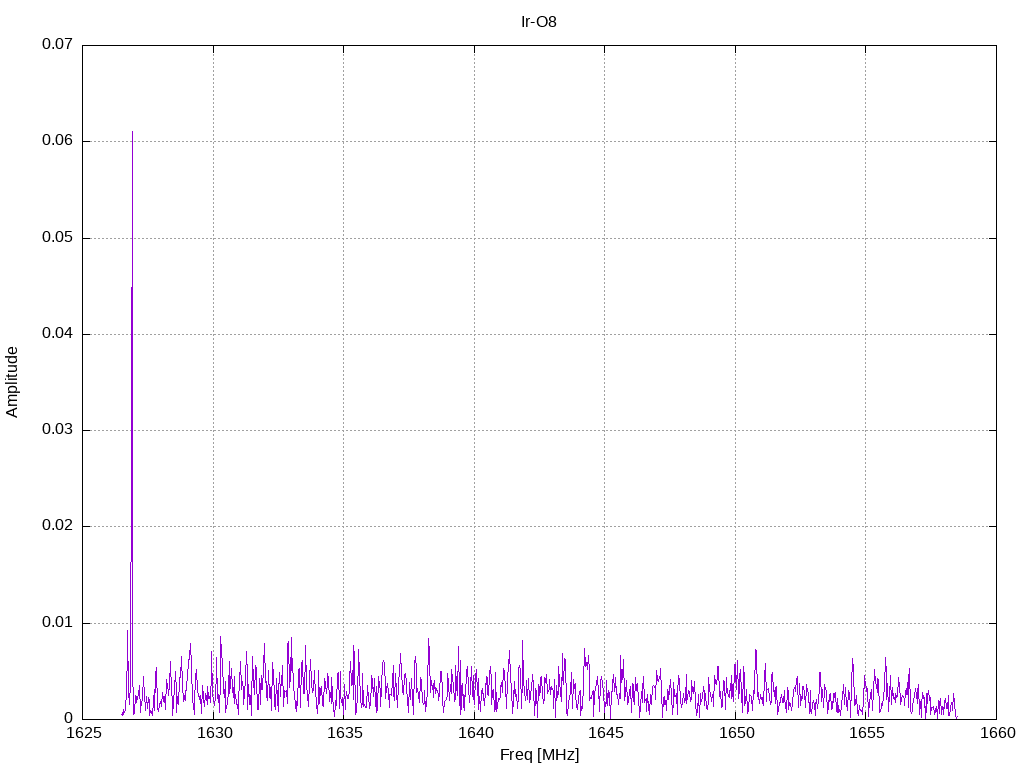Click the Amplitude y-axis label
This screenshot has height=768, width=1024.
(x=12, y=382)
